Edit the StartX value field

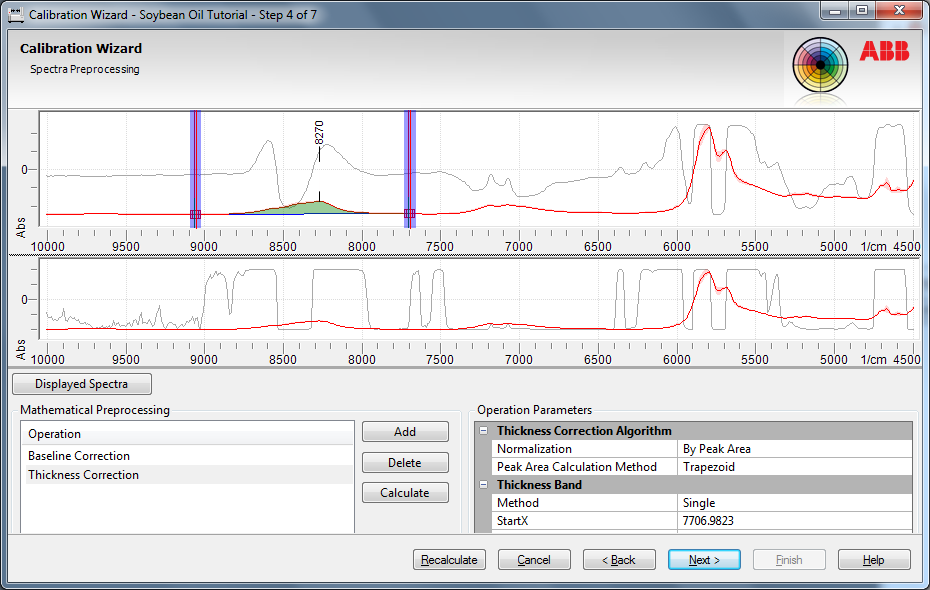point(795,521)
